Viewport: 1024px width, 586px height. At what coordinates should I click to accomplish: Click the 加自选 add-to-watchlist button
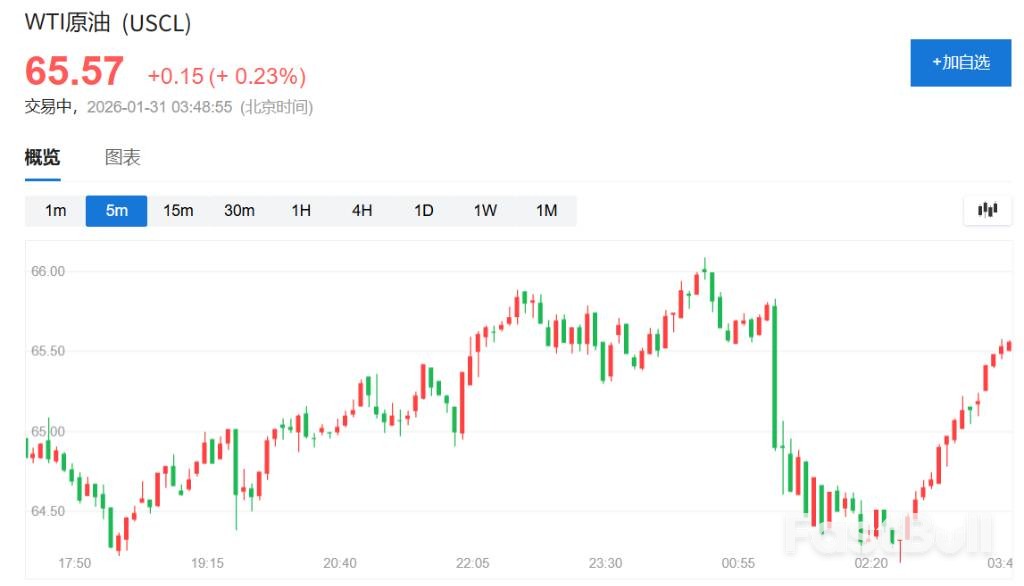pos(960,63)
